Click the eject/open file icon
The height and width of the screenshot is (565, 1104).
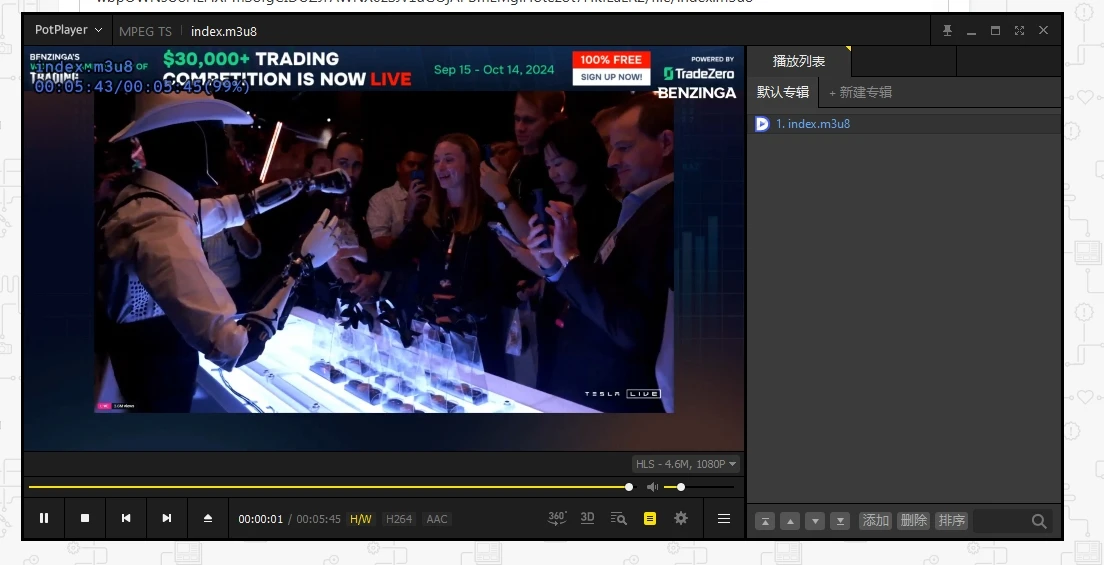[208, 518]
